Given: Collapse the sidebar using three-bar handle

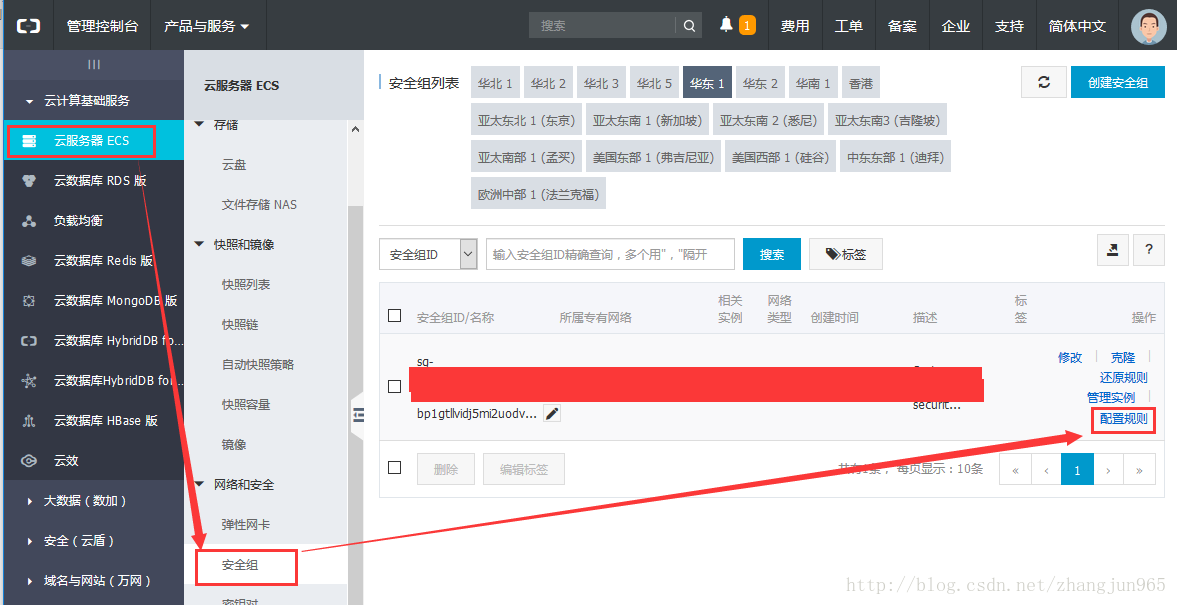Looking at the screenshot, I should 94,65.
